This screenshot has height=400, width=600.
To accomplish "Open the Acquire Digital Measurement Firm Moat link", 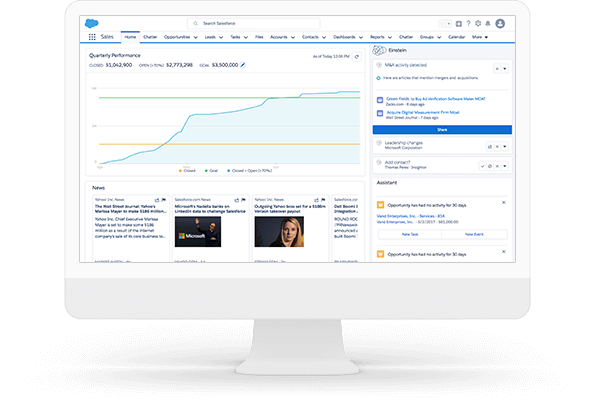I will pyautogui.click(x=422, y=113).
